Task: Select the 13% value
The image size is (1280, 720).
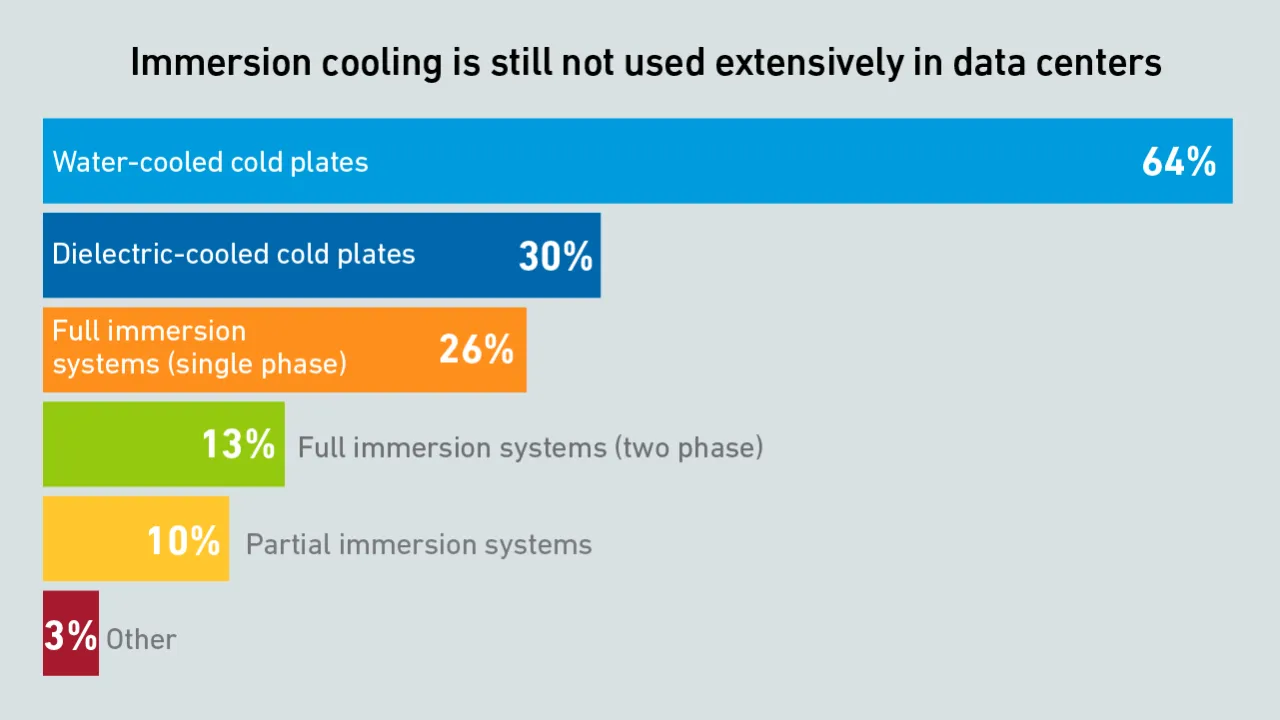Action: 238,445
